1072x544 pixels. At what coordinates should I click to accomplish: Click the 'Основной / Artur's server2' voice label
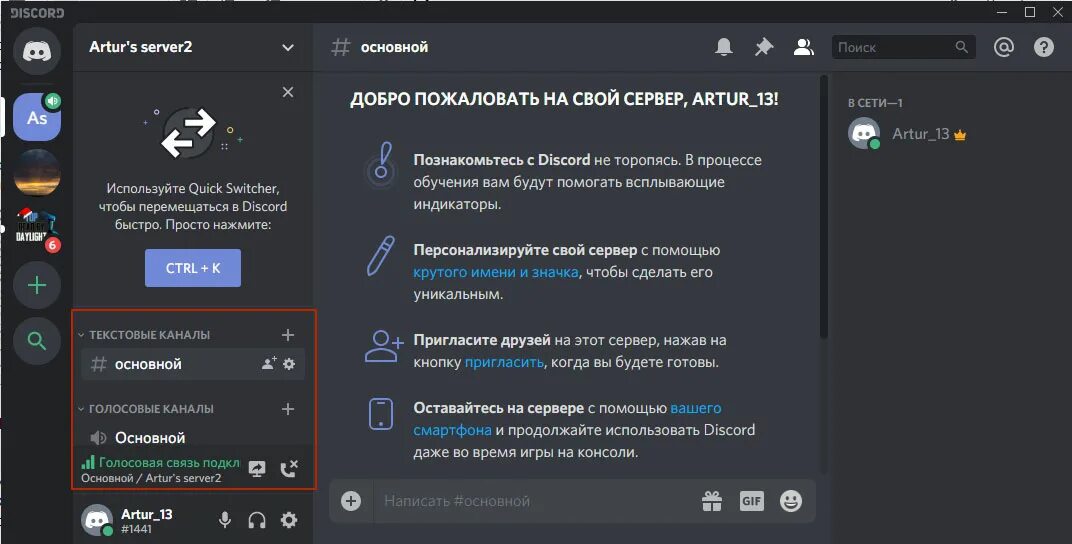tap(151, 478)
